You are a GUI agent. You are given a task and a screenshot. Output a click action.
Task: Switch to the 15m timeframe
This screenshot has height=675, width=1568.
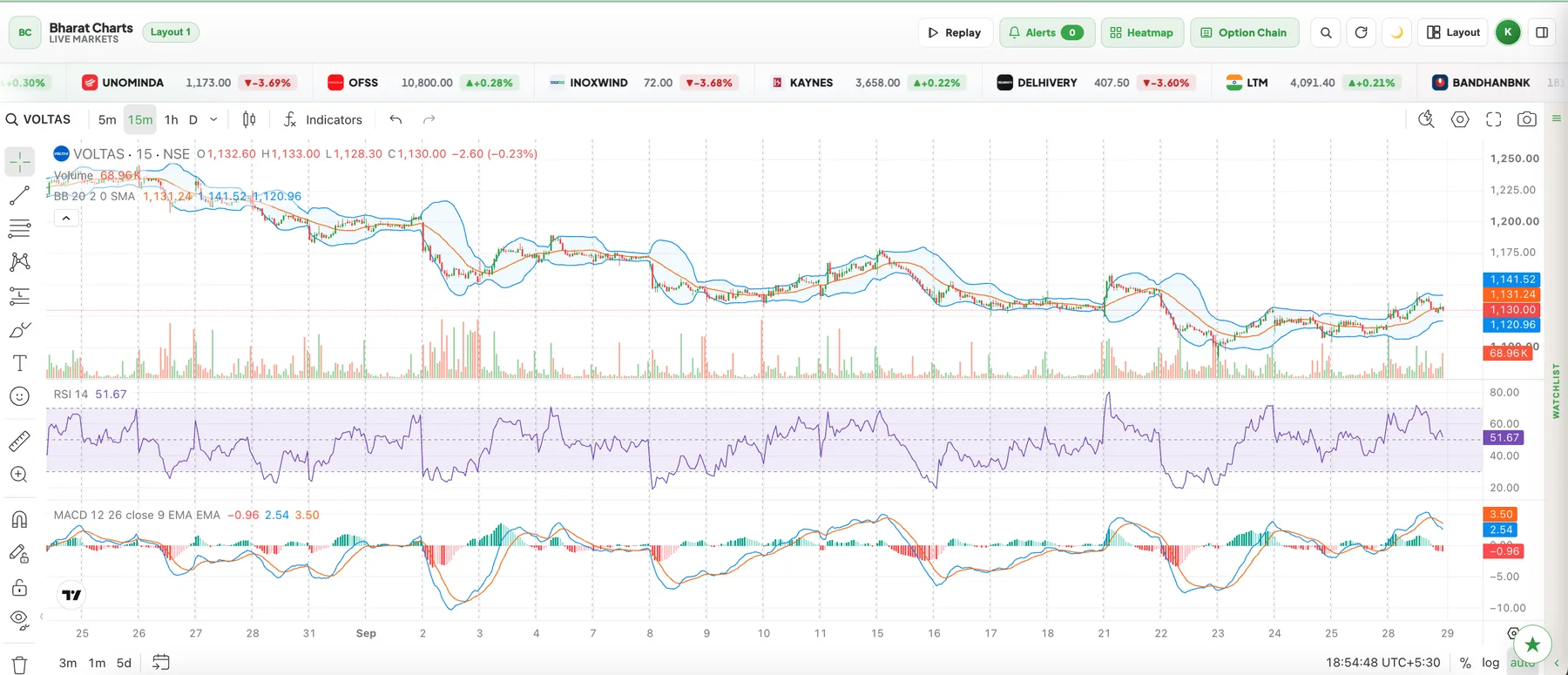(x=140, y=119)
